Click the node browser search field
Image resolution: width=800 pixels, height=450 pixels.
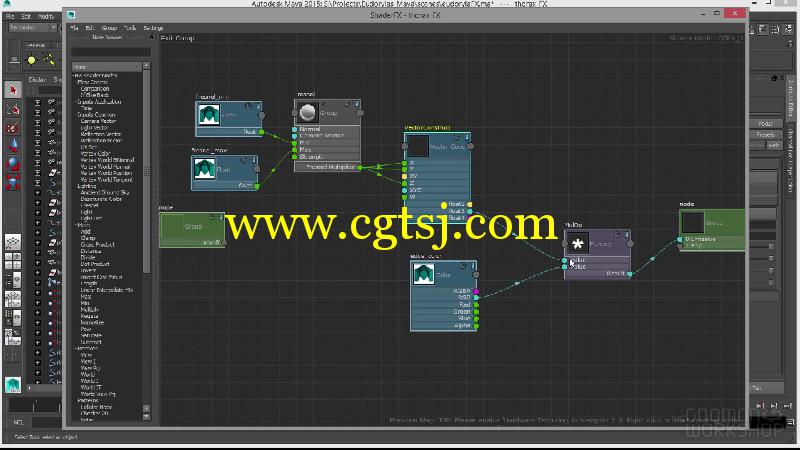click(111, 52)
